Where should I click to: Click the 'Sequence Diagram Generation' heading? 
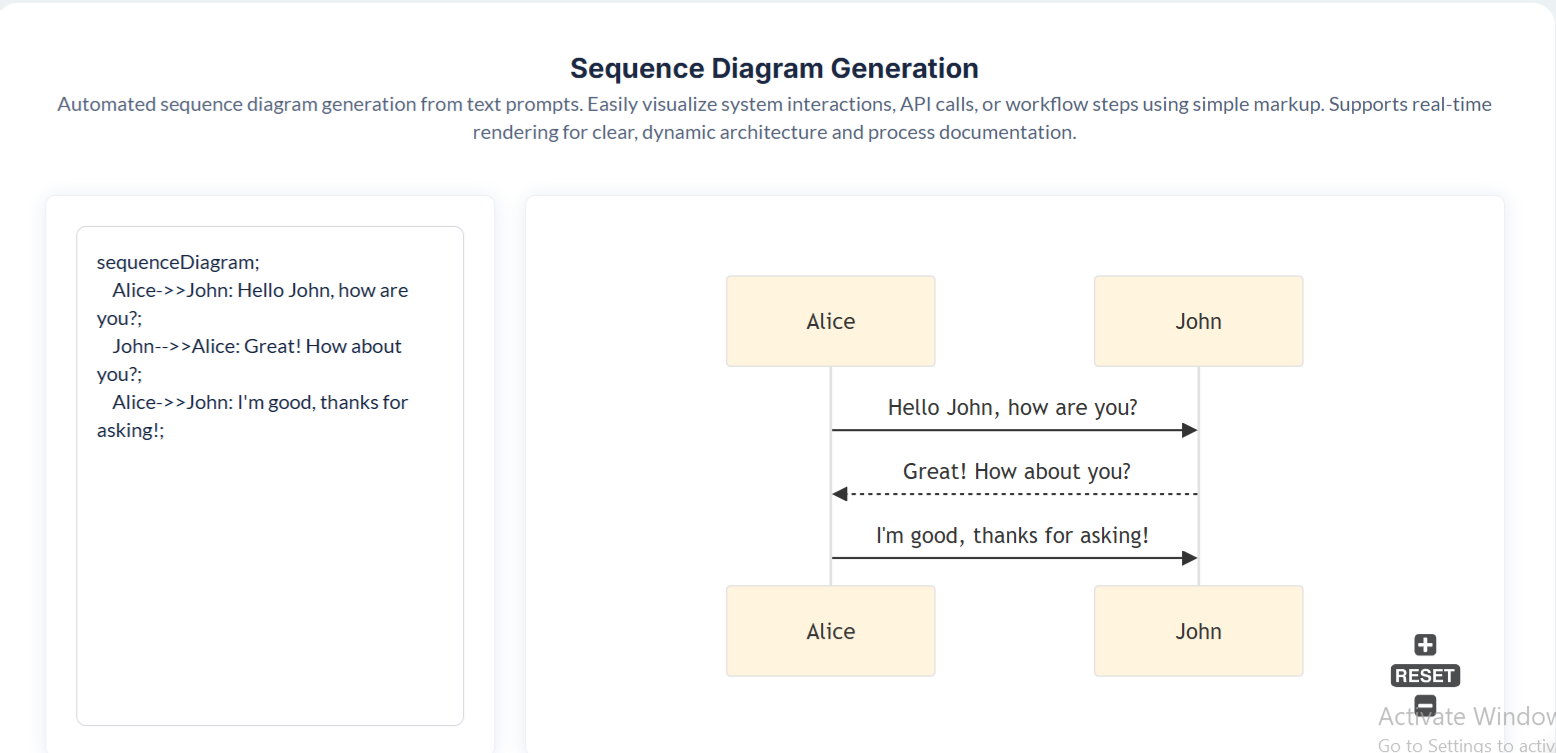[774, 68]
